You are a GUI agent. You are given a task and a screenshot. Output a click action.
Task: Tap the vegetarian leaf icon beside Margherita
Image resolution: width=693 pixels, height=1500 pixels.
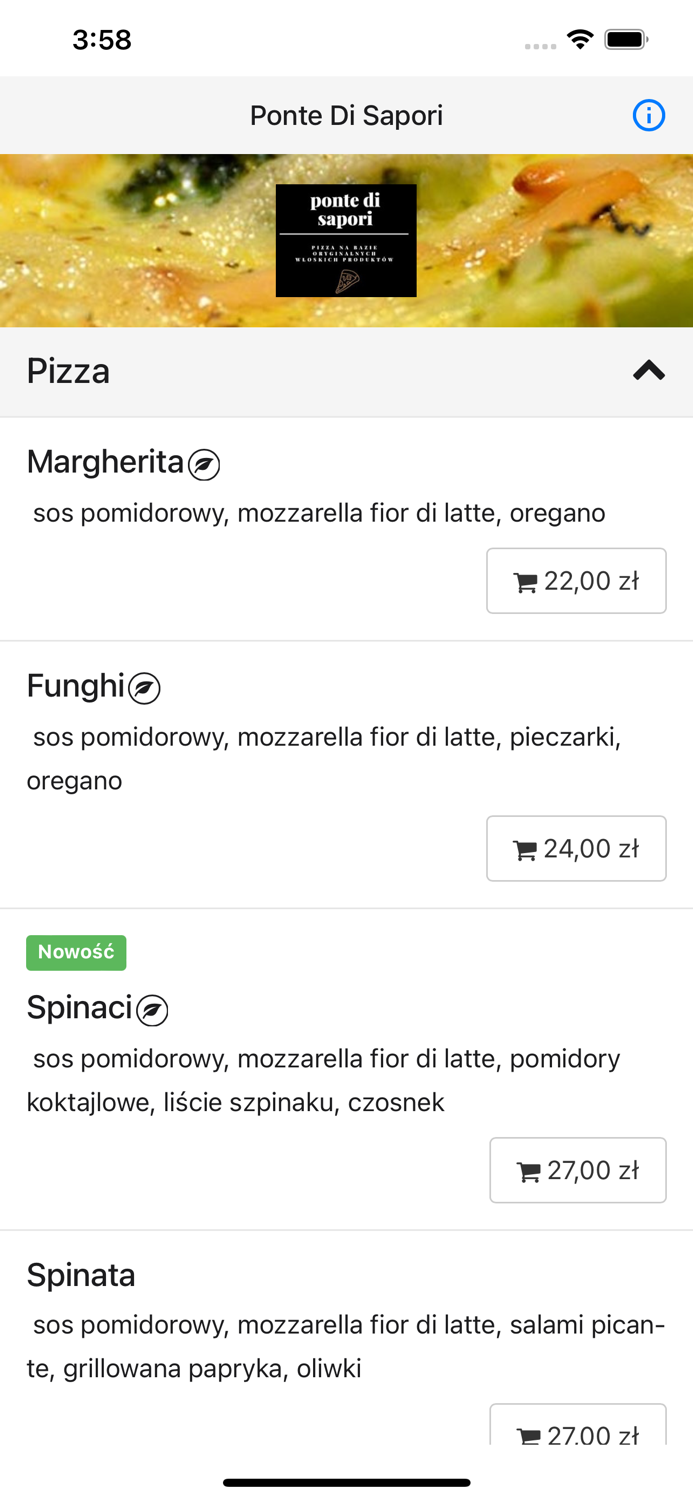pyautogui.click(x=204, y=465)
